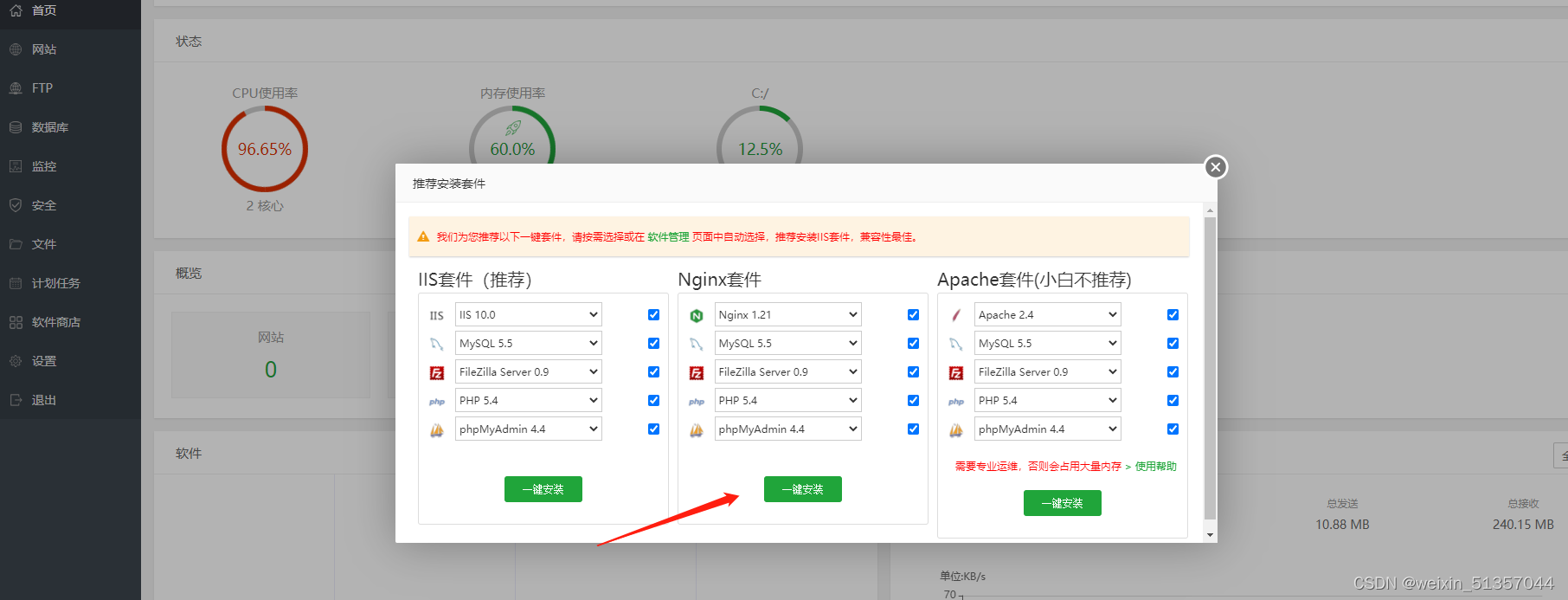This screenshot has width=1568, height=600.
Task: Uncheck the IIS 10.0 checkbox
Action: [x=653, y=314]
